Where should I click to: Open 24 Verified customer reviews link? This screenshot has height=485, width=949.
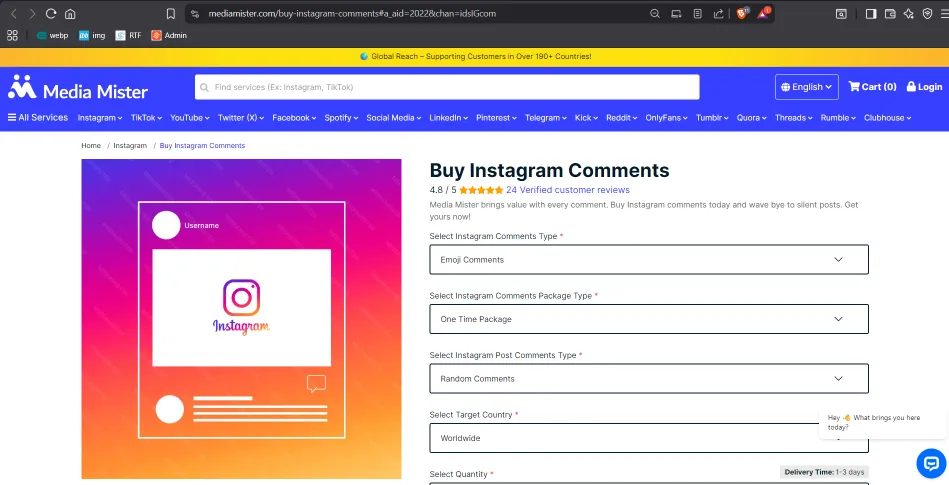coord(568,190)
